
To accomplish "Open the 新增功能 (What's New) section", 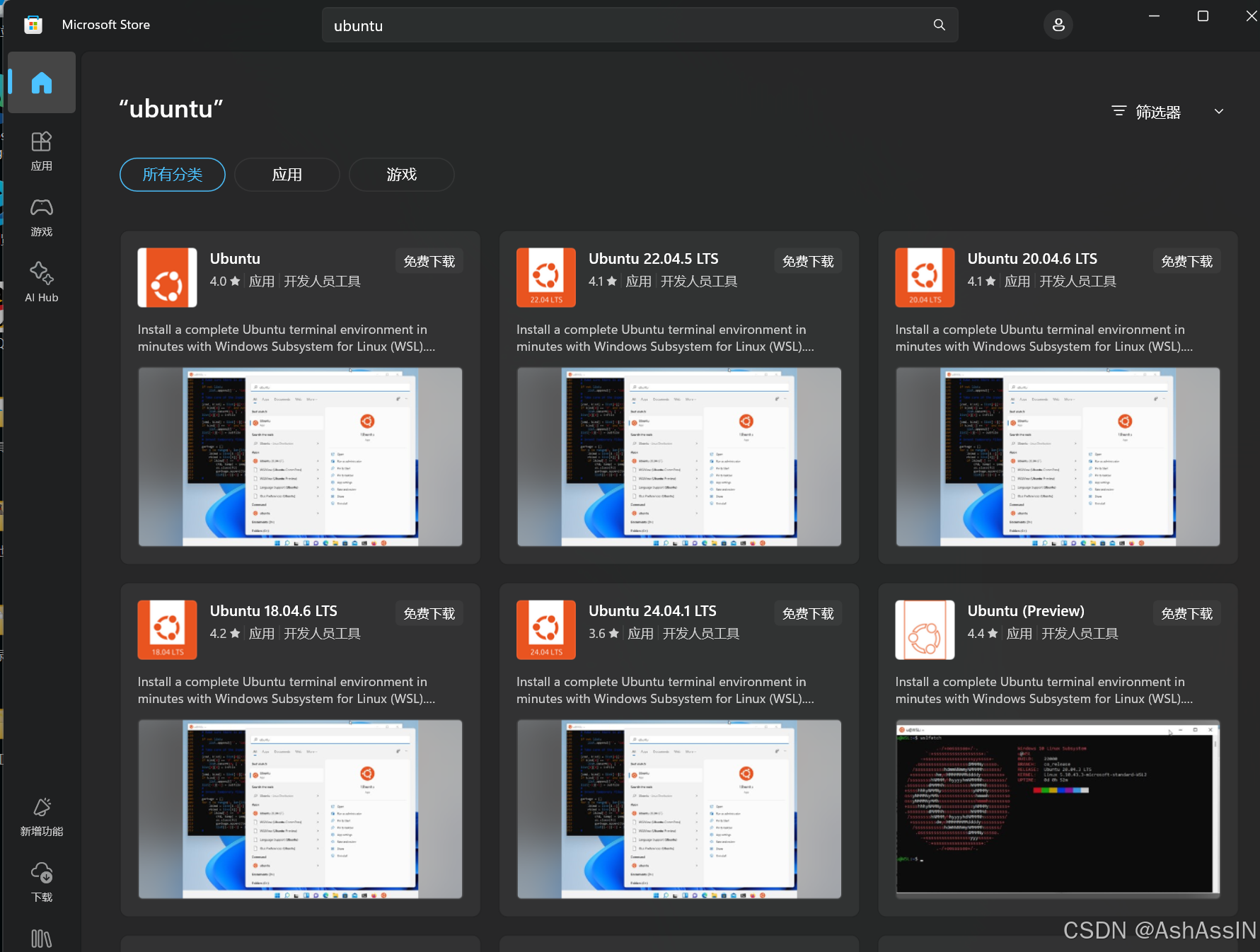I will coord(41,815).
